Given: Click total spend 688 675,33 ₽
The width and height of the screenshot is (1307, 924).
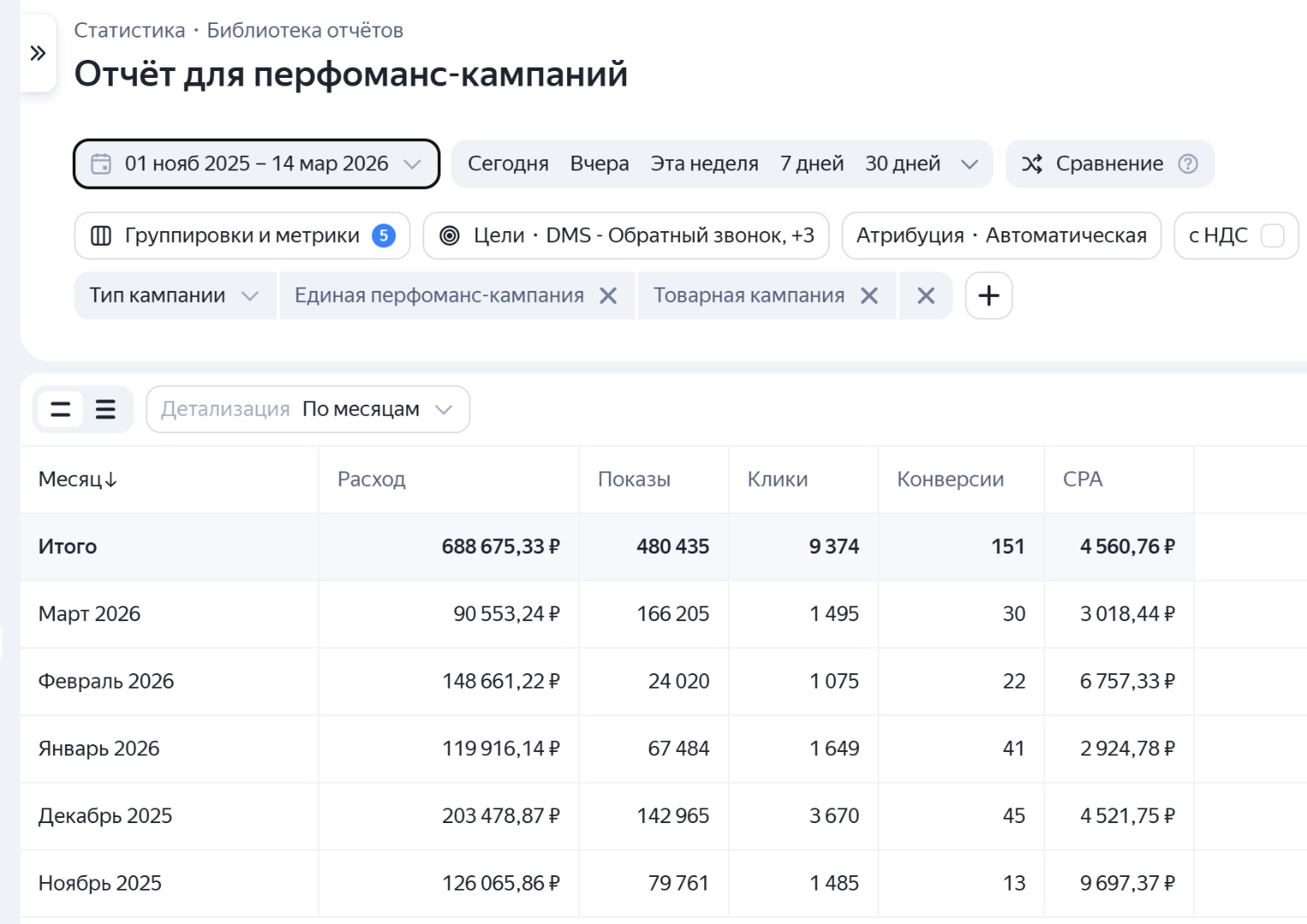Looking at the screenshot, I should [500, 547].
